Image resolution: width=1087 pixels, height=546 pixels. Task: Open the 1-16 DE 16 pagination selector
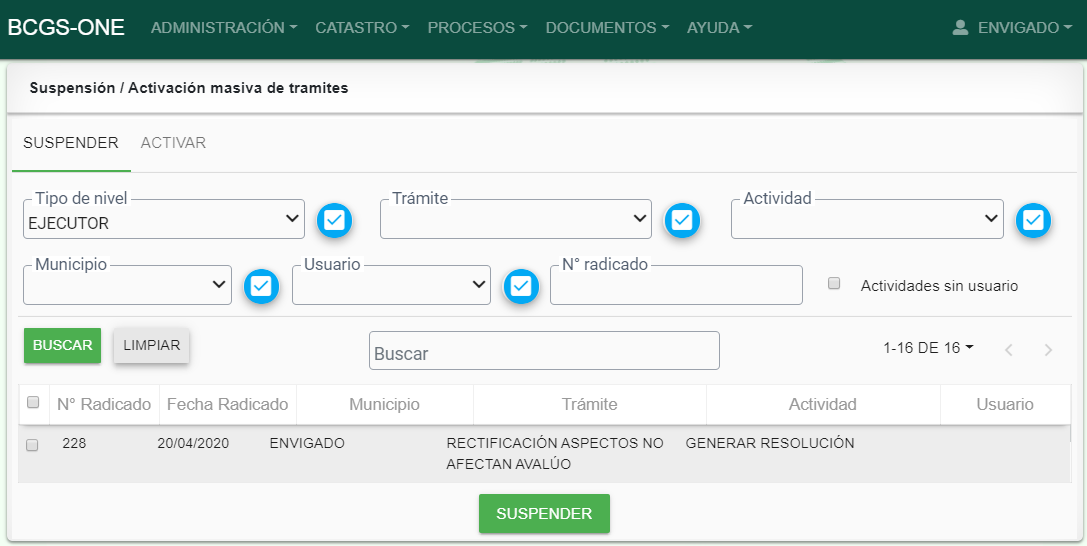[x=928, y=348]
